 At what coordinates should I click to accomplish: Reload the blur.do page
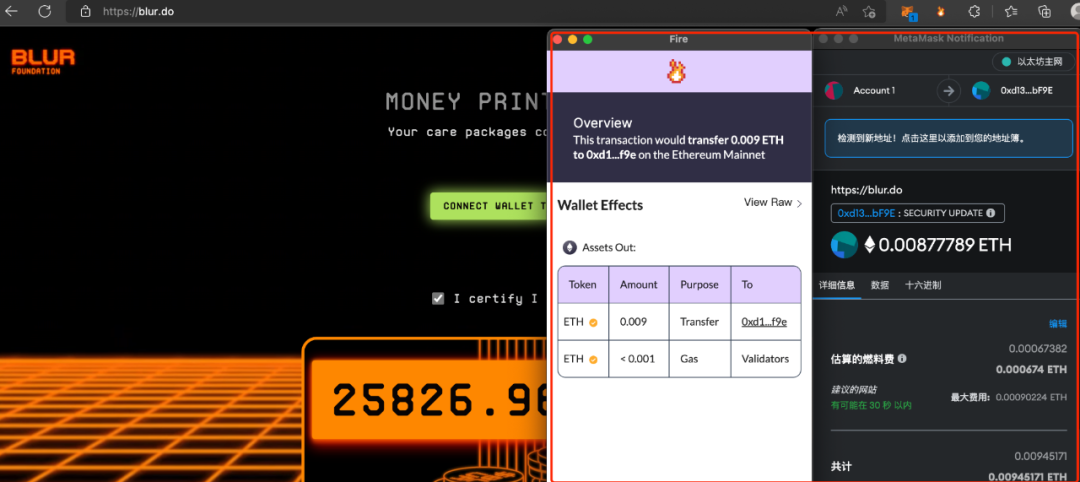point(45,11)
